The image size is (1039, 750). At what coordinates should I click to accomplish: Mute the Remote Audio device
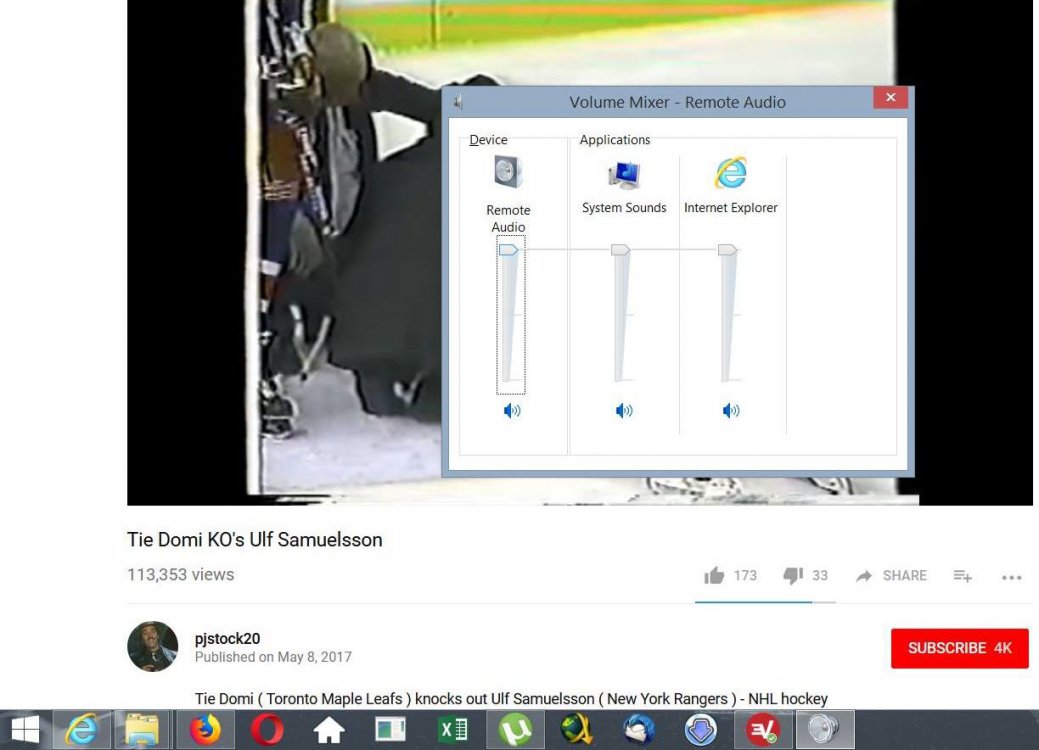tap(511, 410)
